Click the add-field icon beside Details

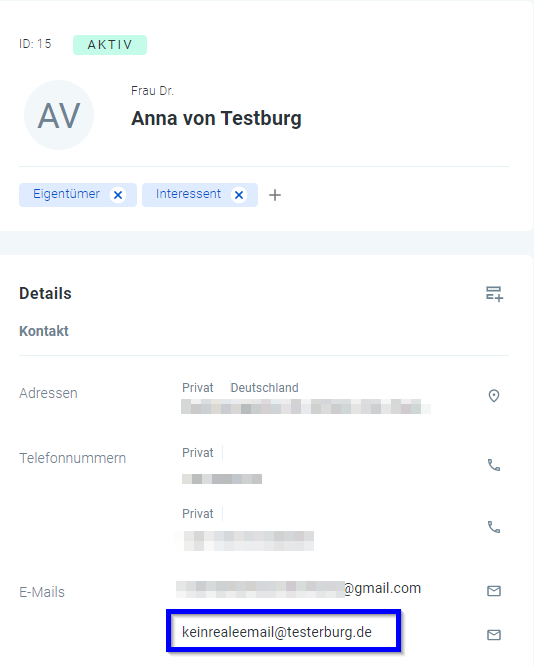click(x=494, y=293)
